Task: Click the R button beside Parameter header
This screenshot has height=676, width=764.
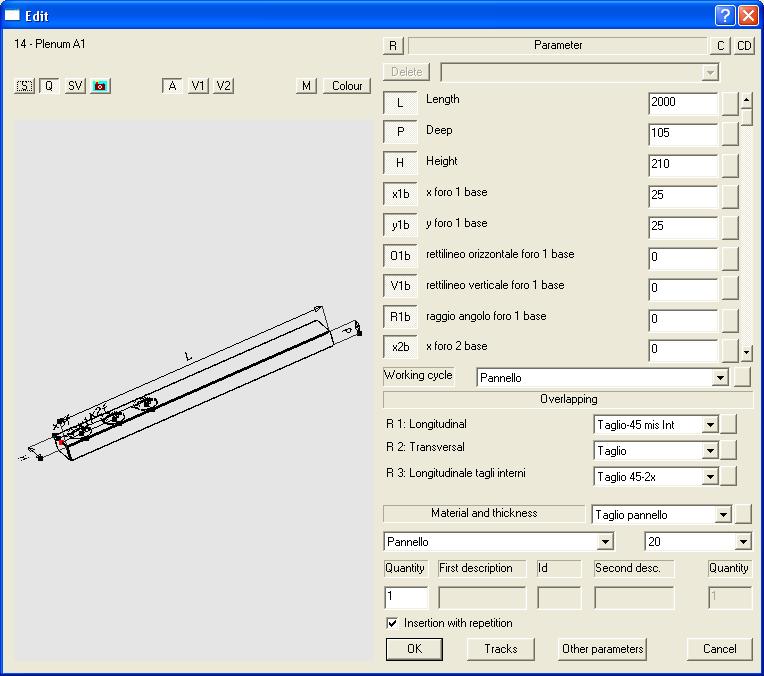Action: click(393, 46)
